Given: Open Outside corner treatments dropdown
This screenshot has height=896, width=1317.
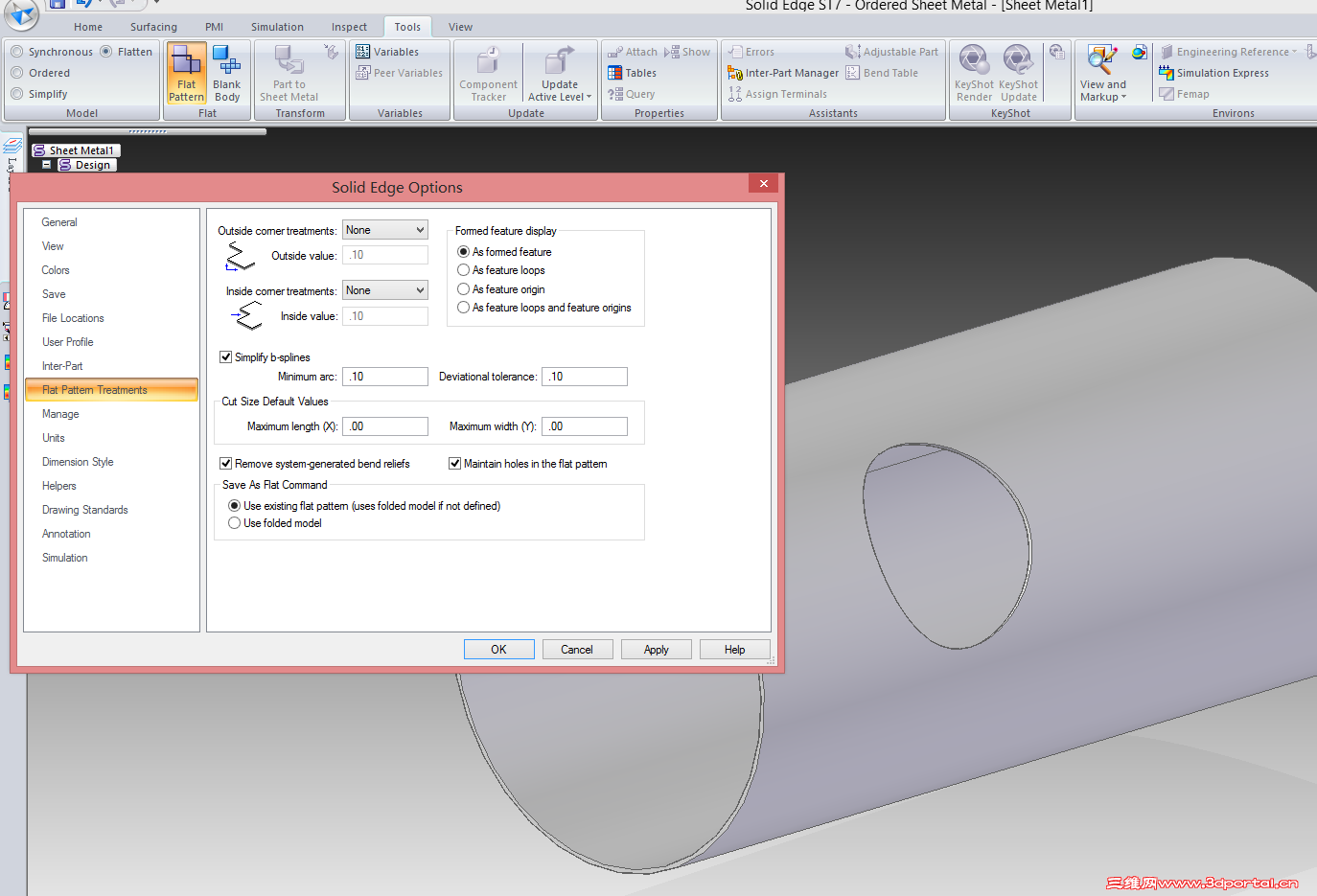Looking at the screenshot, I should (x=385, y=230).
